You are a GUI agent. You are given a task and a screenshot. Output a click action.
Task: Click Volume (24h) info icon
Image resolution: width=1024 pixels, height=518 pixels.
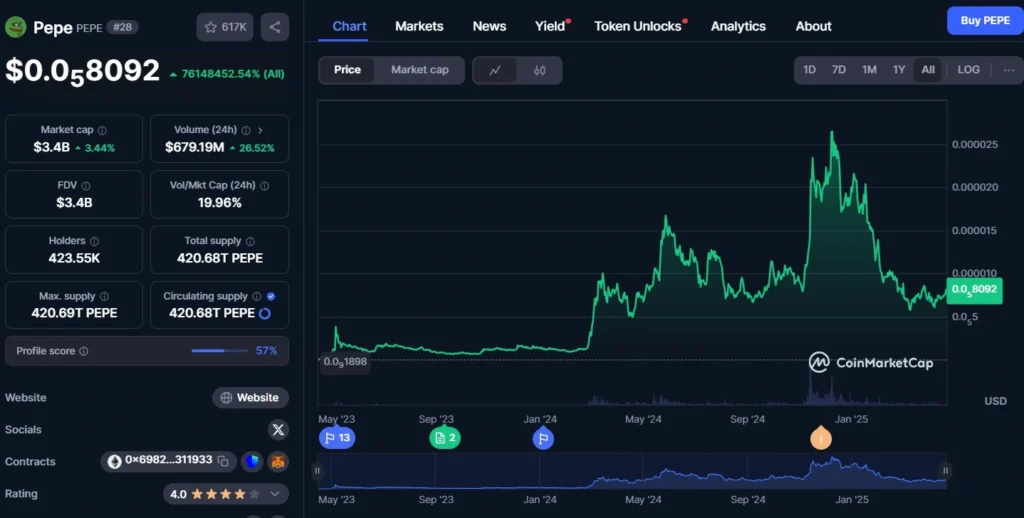[246, 130]
